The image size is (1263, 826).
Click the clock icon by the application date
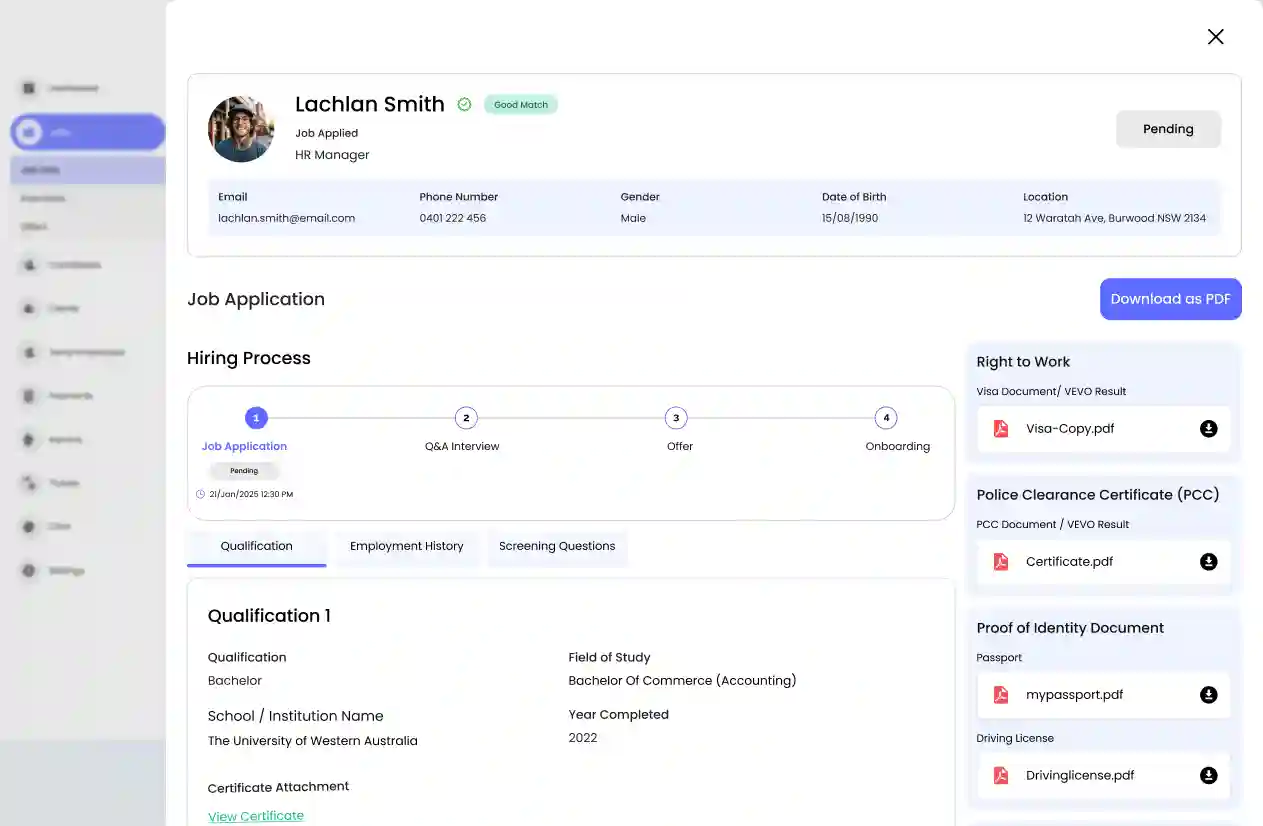(200, 494)
